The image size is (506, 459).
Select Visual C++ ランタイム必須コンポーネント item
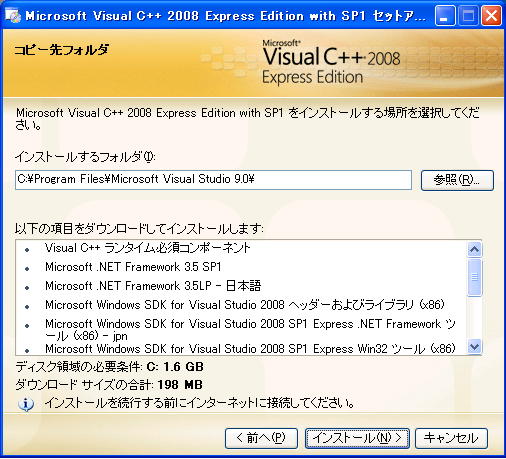(148, 248)
